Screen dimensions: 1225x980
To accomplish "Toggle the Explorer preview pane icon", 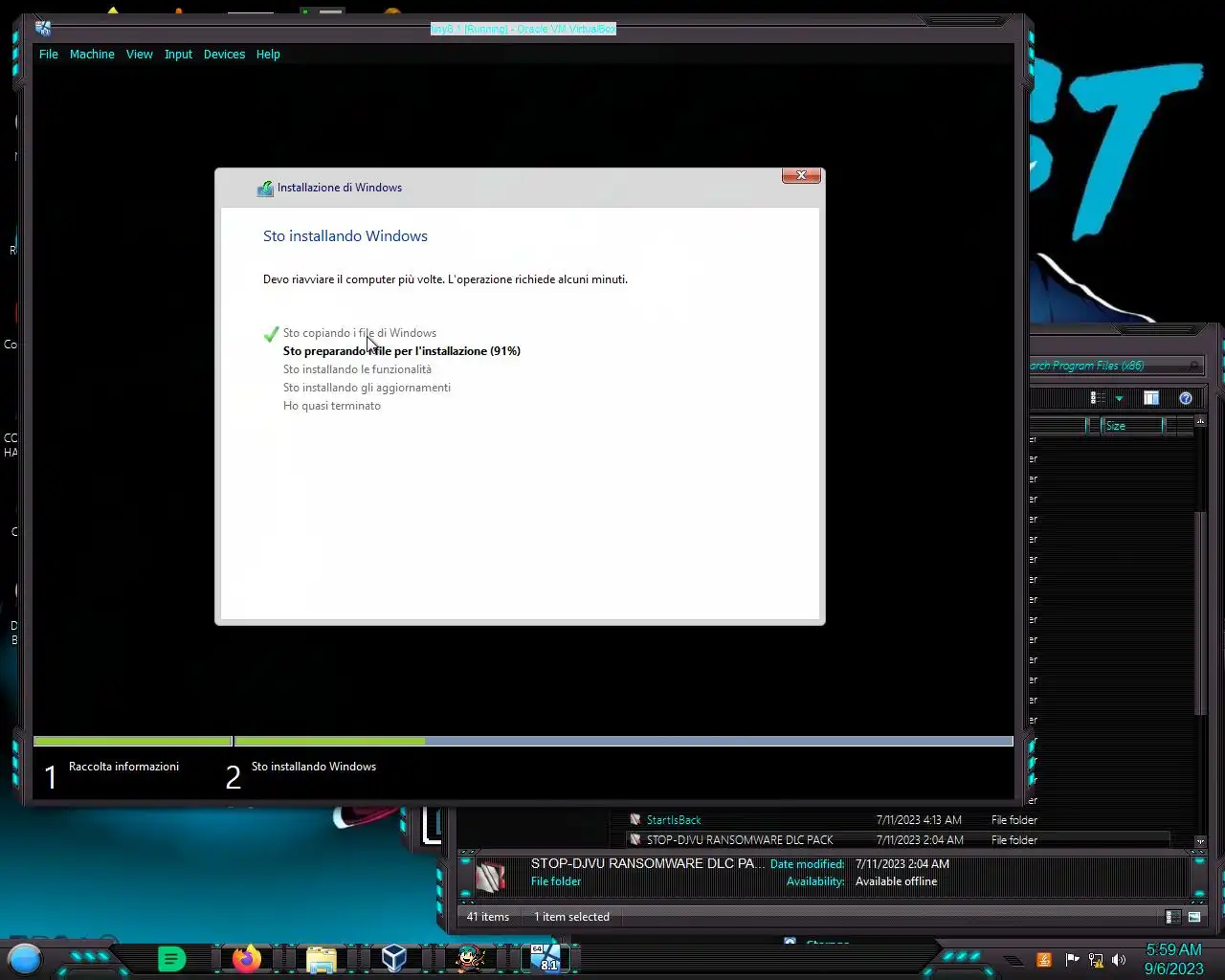I will point(1151,398).
